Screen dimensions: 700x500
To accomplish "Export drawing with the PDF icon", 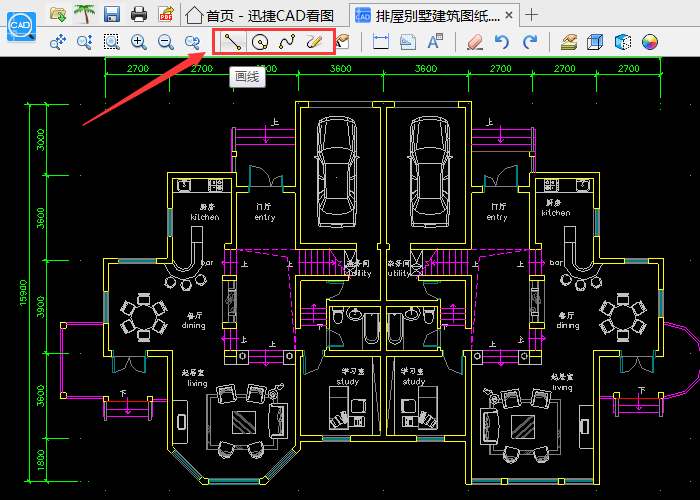I will 166,14.
